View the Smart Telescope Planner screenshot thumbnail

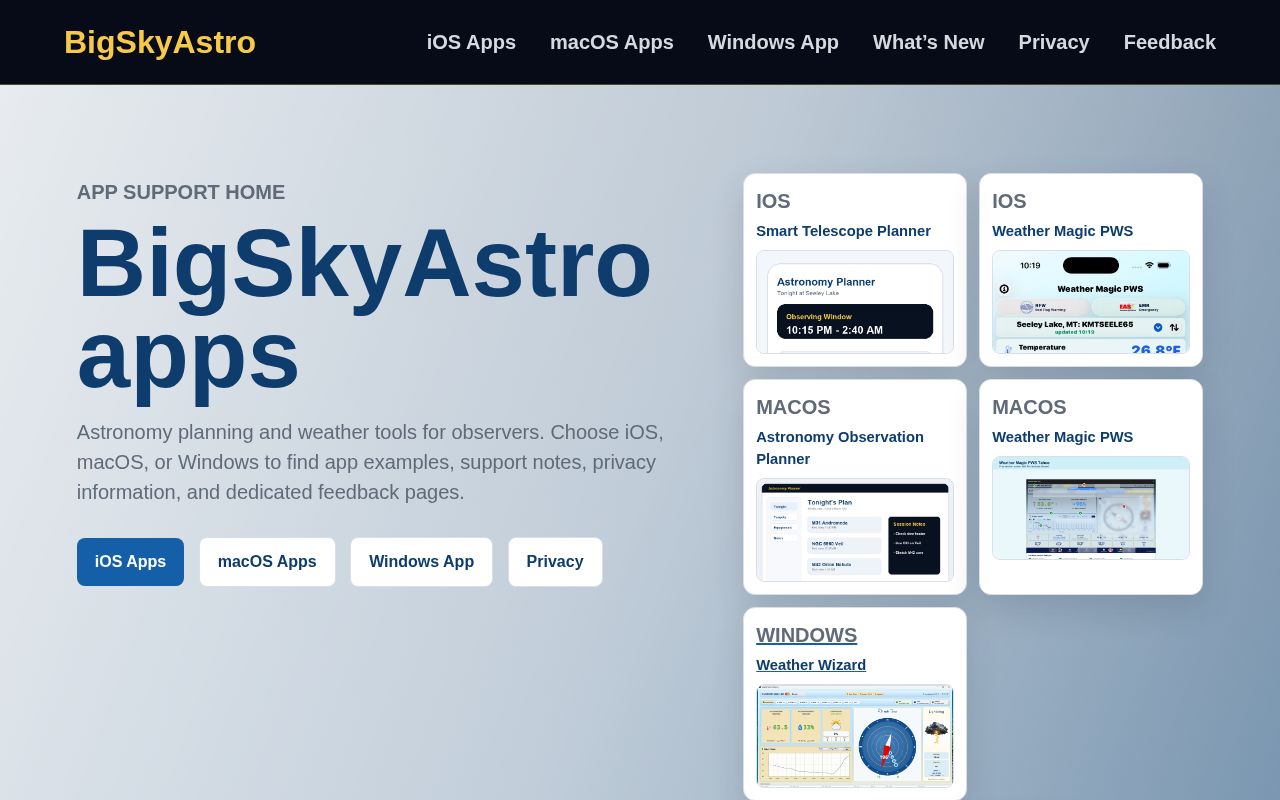(x=855, y=302)
